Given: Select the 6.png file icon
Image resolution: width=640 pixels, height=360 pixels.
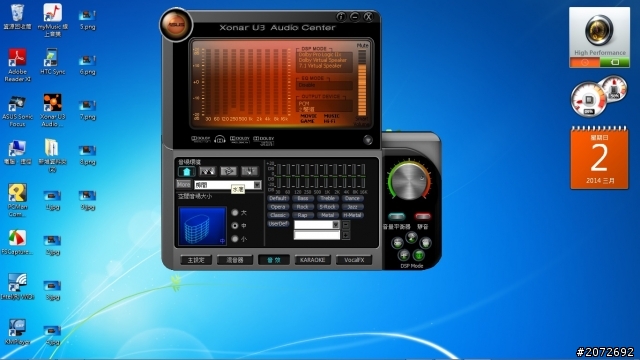Looking at the screenshot, I should click(87, 65).
